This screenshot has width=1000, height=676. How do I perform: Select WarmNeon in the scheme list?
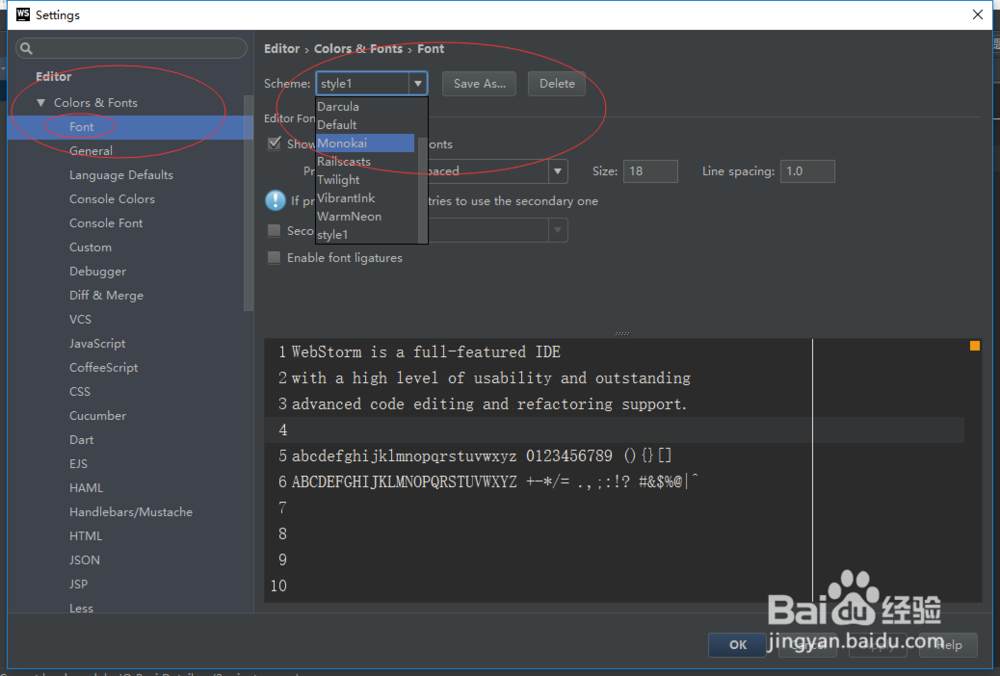click(366, 216)
